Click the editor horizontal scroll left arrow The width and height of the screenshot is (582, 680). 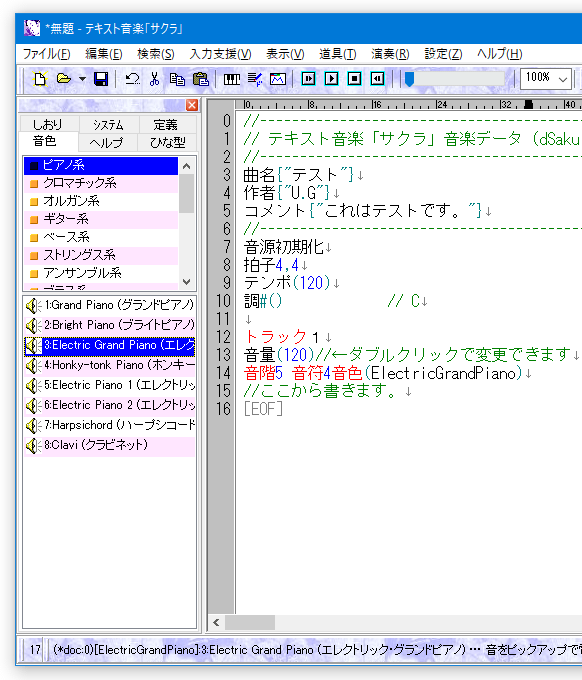216,623
